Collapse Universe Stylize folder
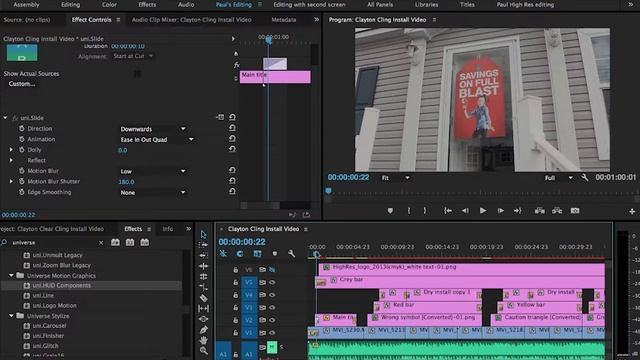Viewport: 640px width, 360px height. tap(11, 316)
